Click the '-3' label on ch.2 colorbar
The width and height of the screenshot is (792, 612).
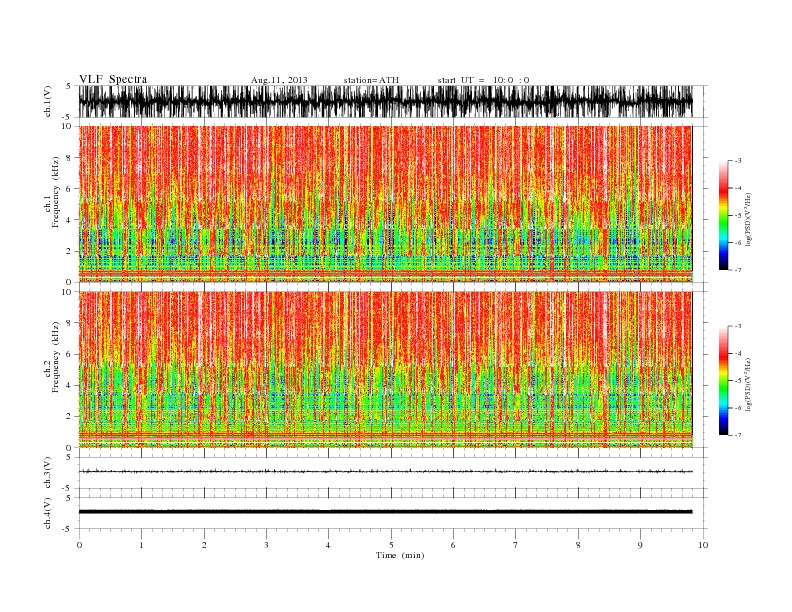click(737, 327)
